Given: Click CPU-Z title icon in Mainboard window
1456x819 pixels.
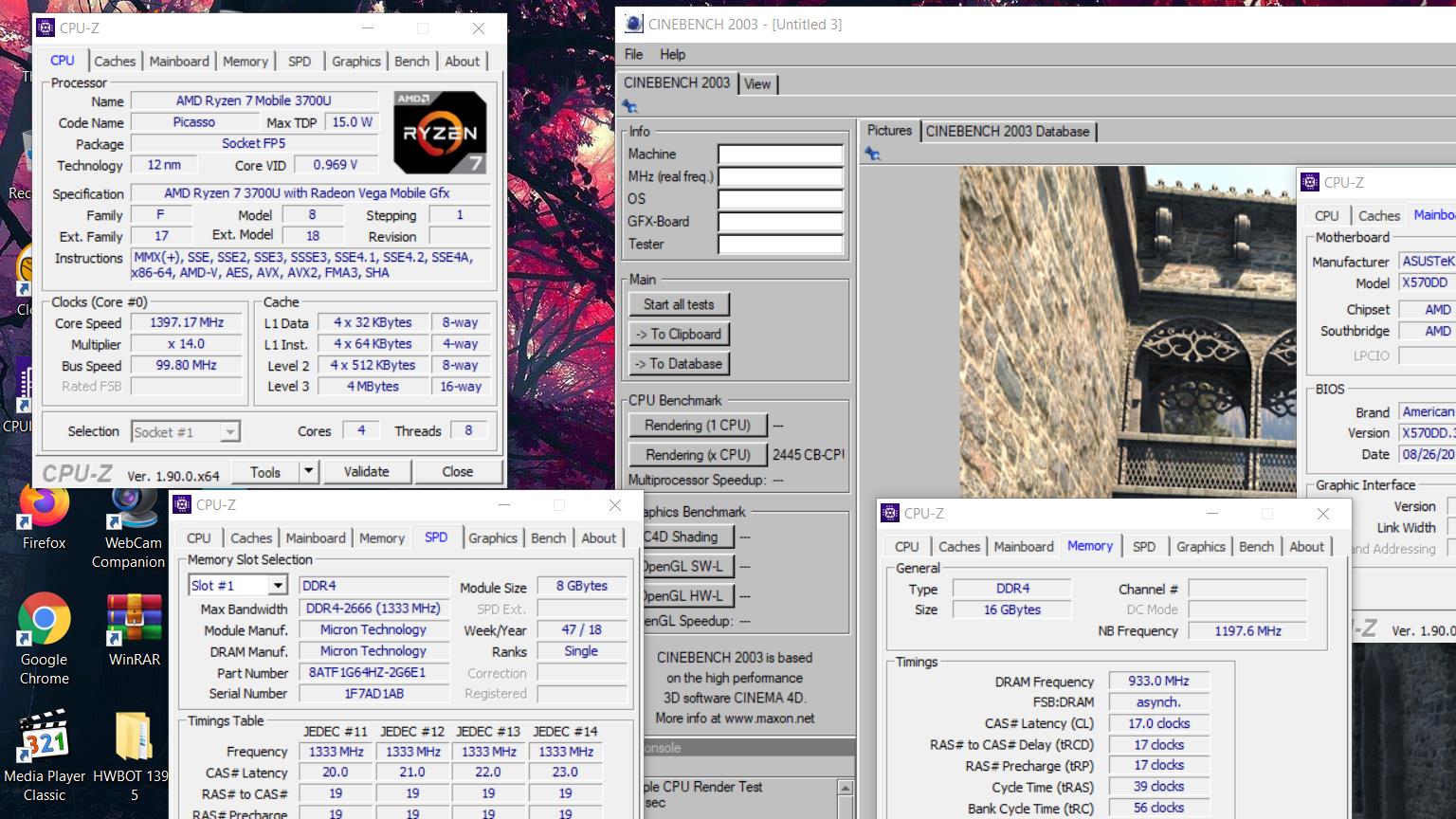Looking at the screenshot, I should (x=1310, y=182).
